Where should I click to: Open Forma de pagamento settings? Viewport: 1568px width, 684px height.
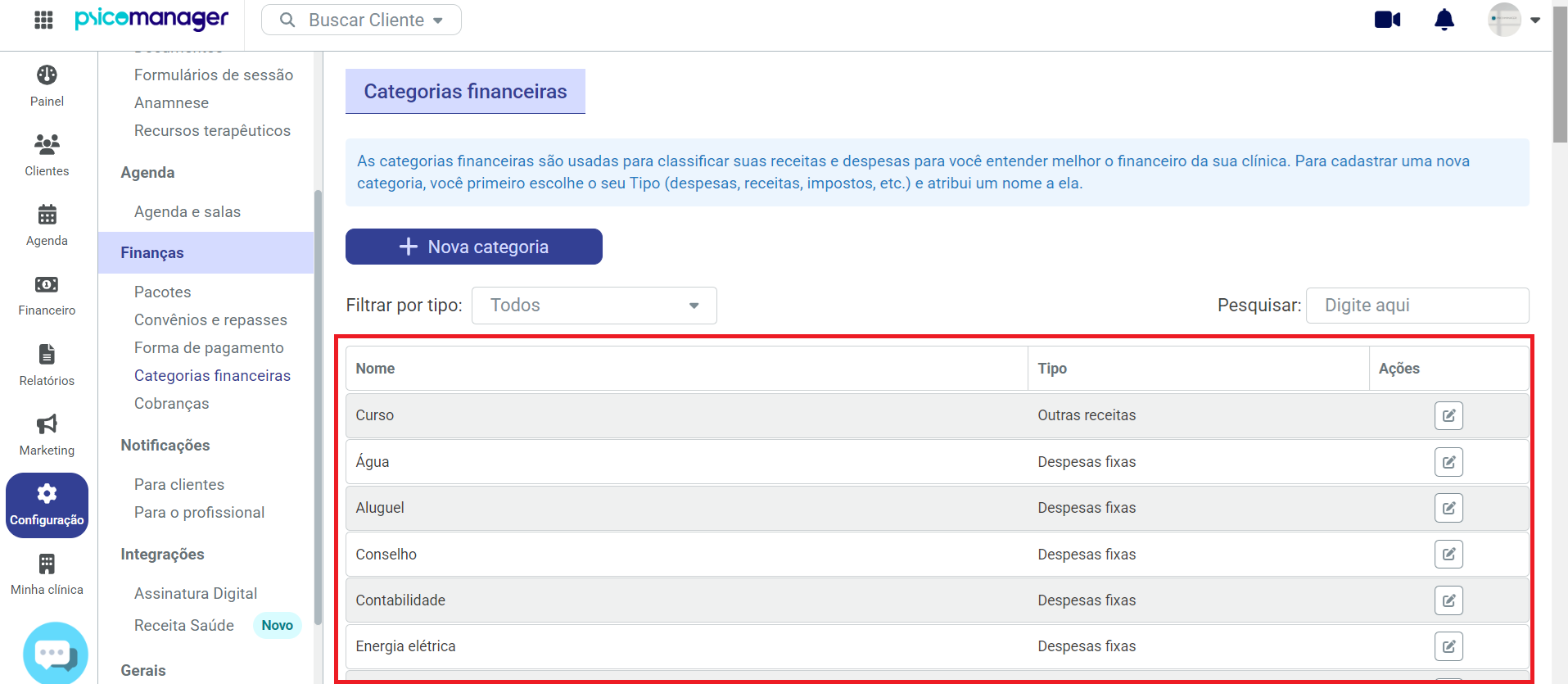209,347
